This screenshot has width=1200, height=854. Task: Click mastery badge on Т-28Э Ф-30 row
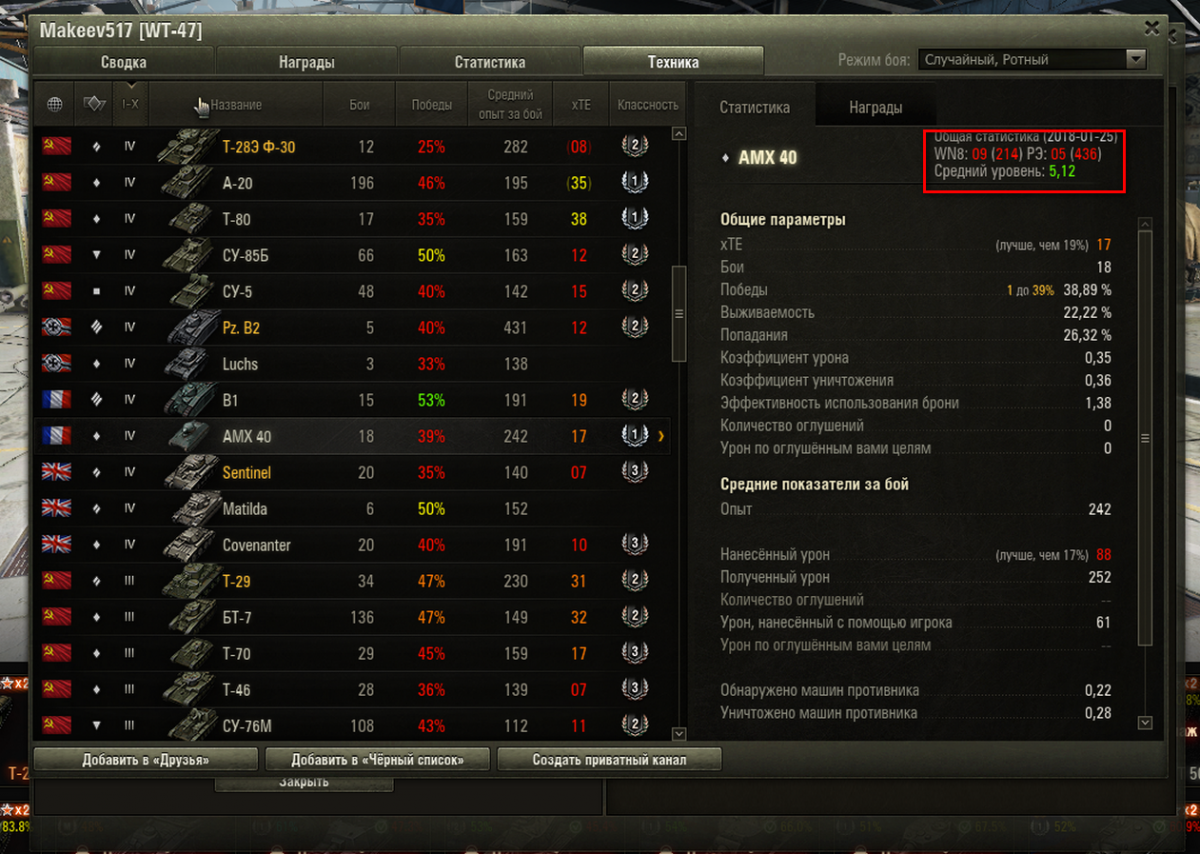click(633, 146)
